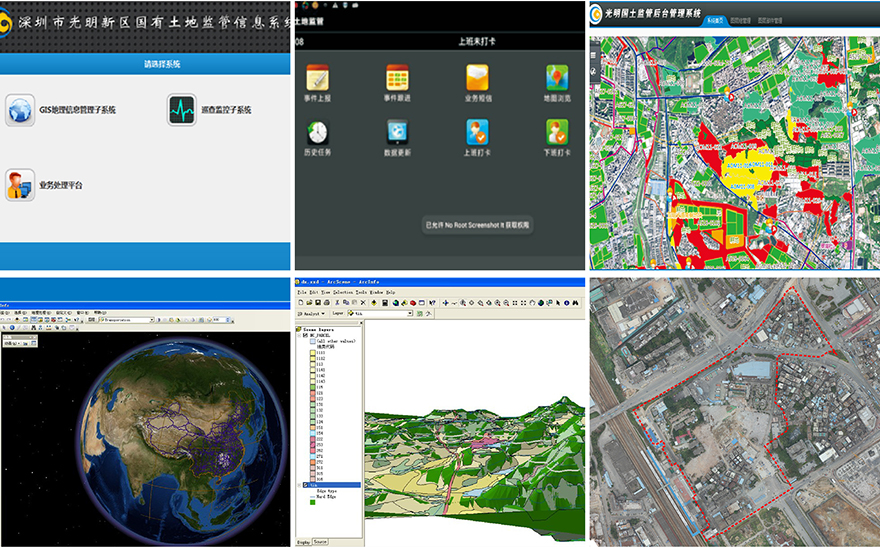Image resolution: width=880 pixels, height=549 pixels.
Task: Tap the 下班打卡 clock-out icon
Action: (x=557, y=132)
